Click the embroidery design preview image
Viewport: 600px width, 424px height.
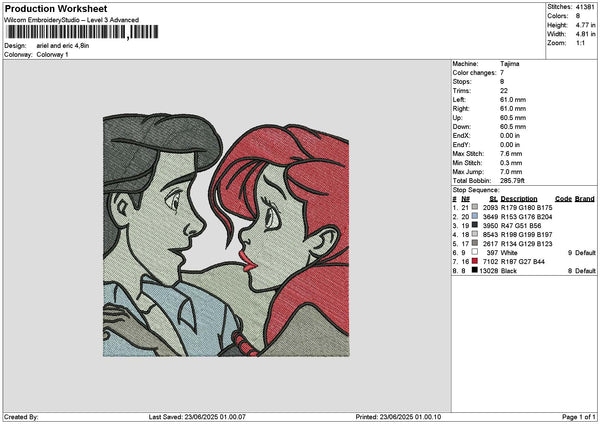[226, 235]
